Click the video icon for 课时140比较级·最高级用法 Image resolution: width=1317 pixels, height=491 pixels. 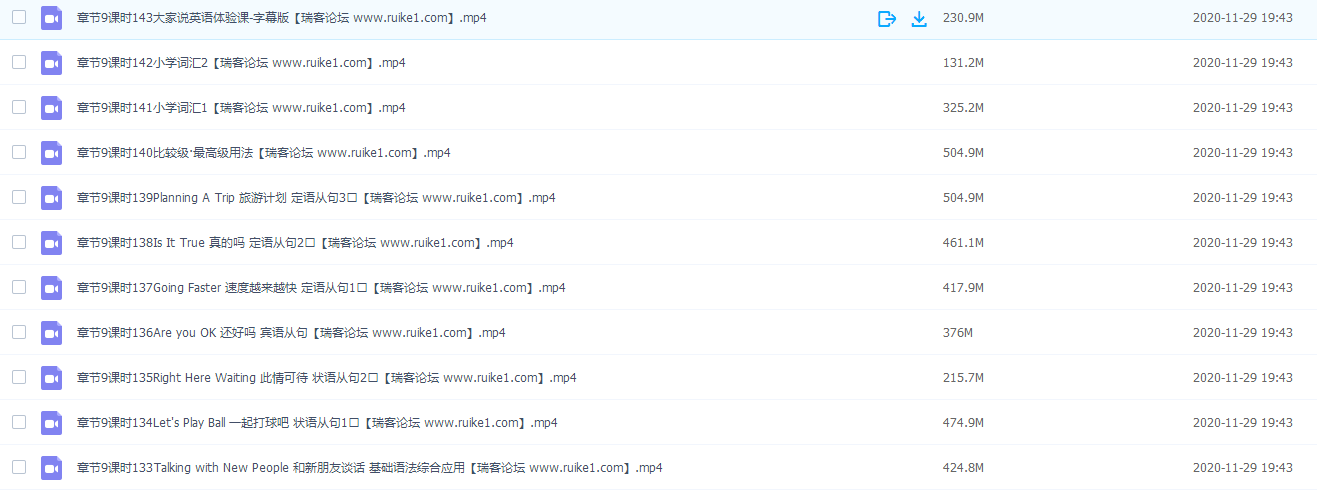point(51,153)
